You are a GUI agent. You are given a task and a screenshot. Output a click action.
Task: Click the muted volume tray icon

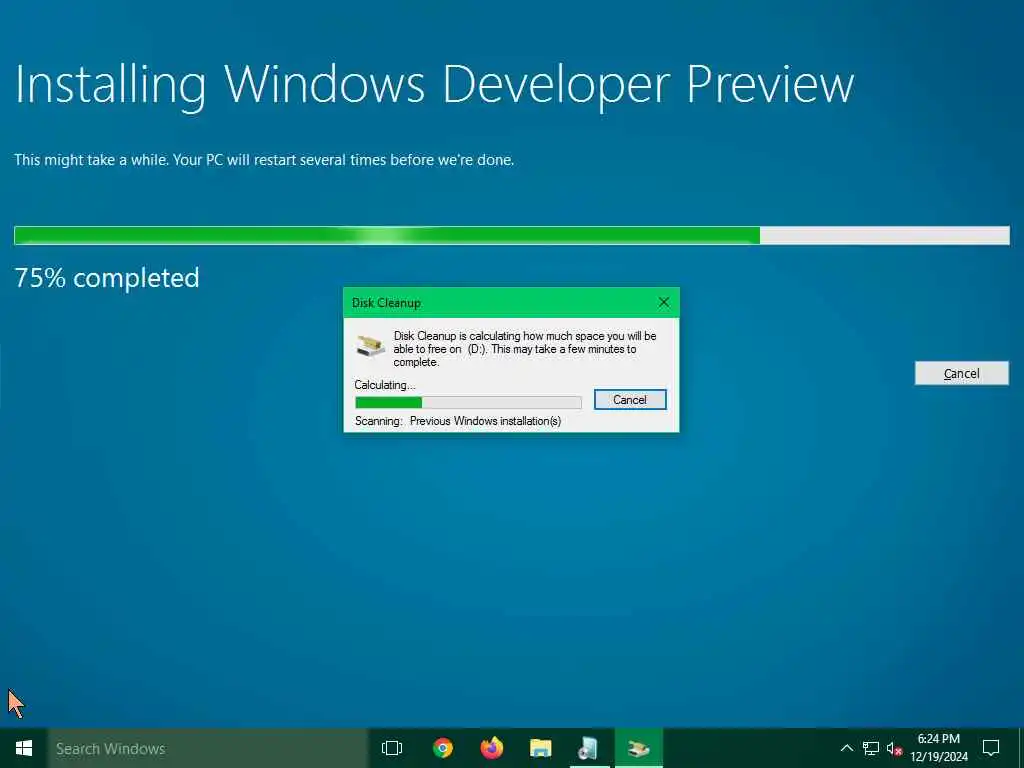click(x=894, y=749)
